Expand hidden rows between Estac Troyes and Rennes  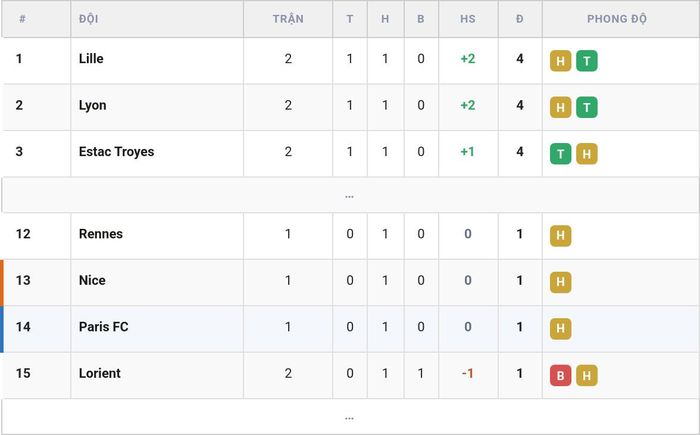tap(350, 195)
